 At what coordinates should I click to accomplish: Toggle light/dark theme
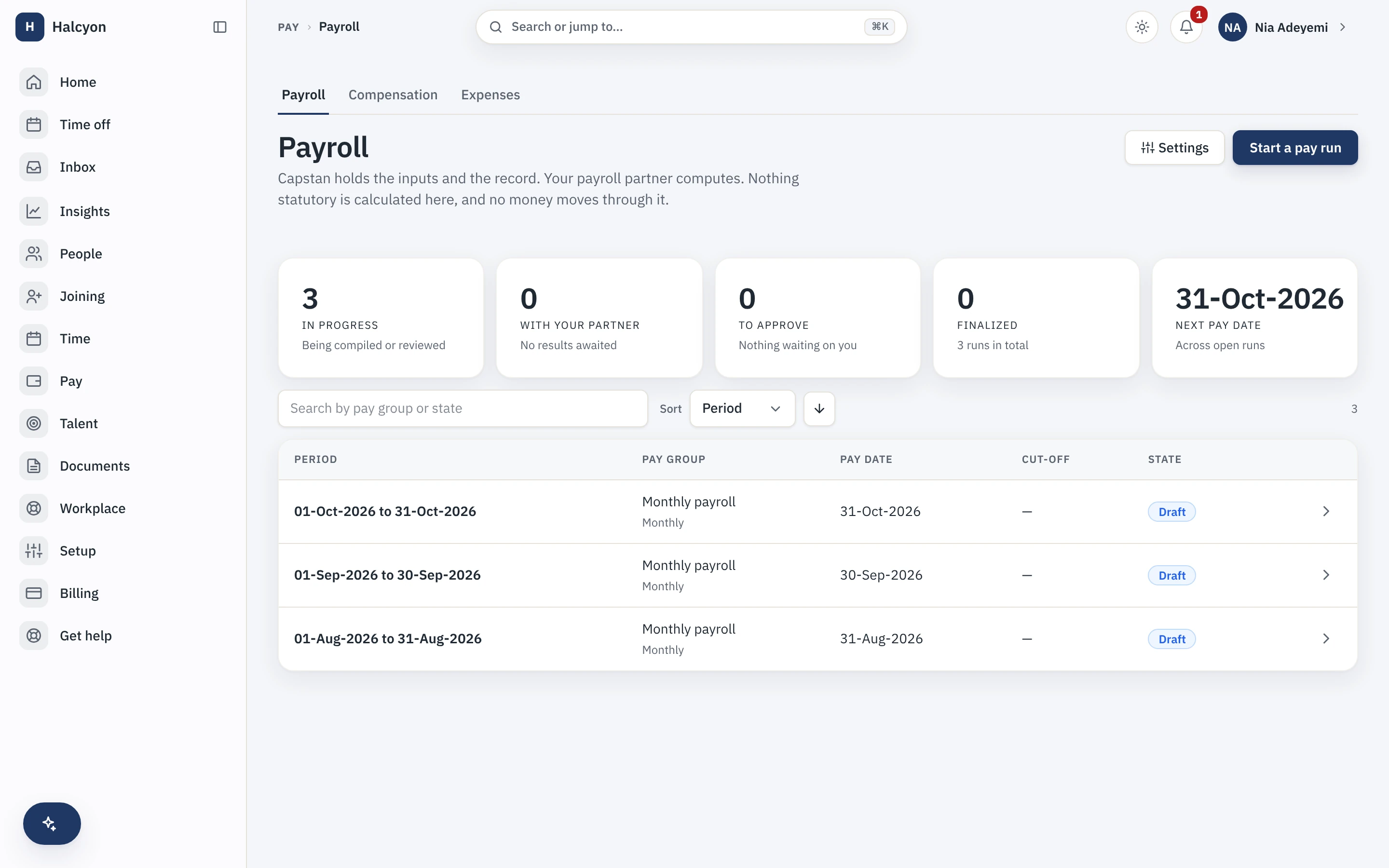[x=1142, y=27]
